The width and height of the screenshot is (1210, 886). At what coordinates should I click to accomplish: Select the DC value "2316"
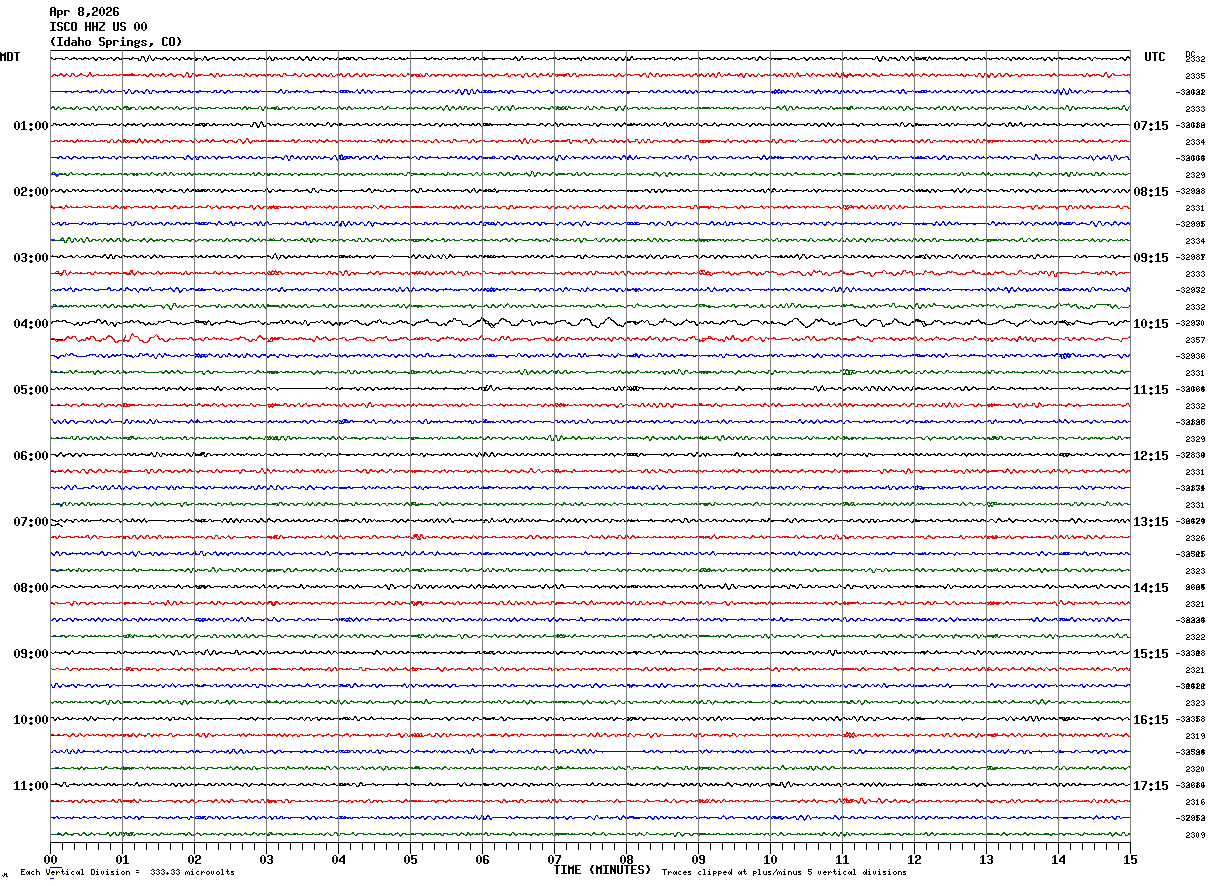coord(1194,802)
